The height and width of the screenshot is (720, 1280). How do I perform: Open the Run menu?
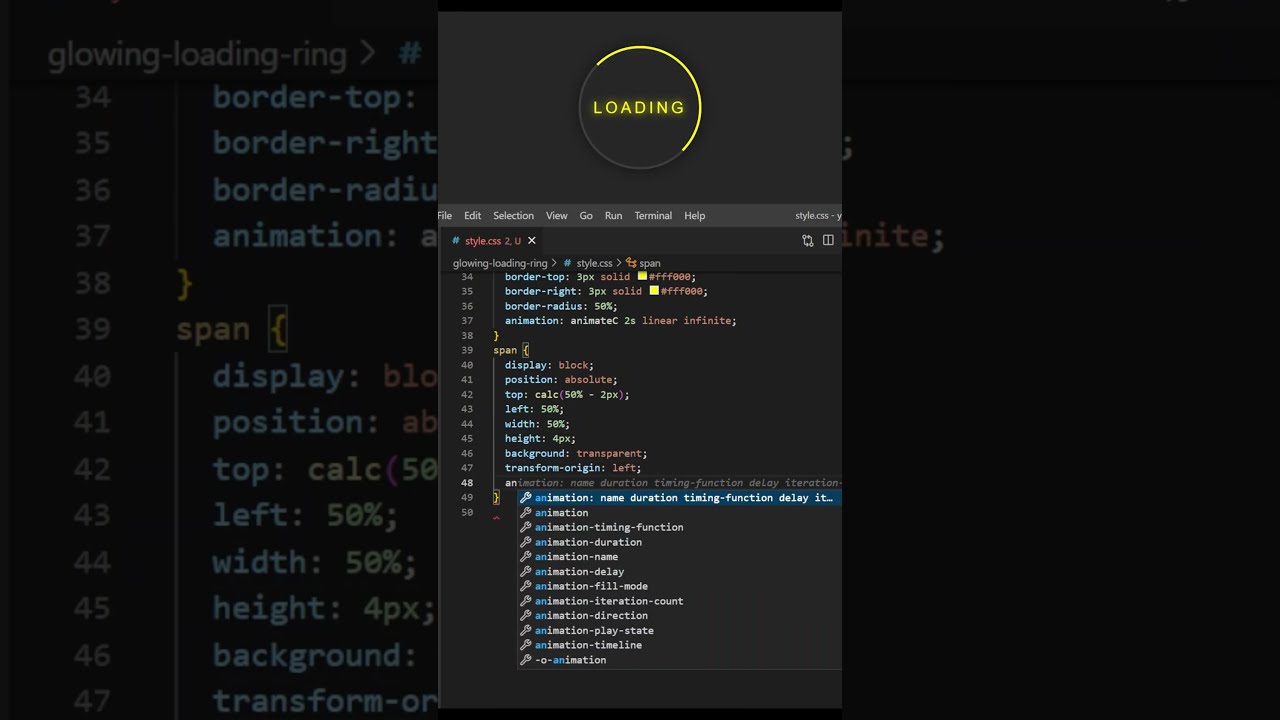pyautogui.click(x=613, y=215)
